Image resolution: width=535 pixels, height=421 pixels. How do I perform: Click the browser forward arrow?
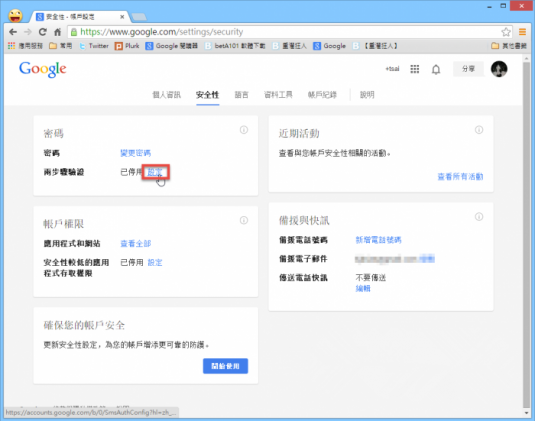28,32
